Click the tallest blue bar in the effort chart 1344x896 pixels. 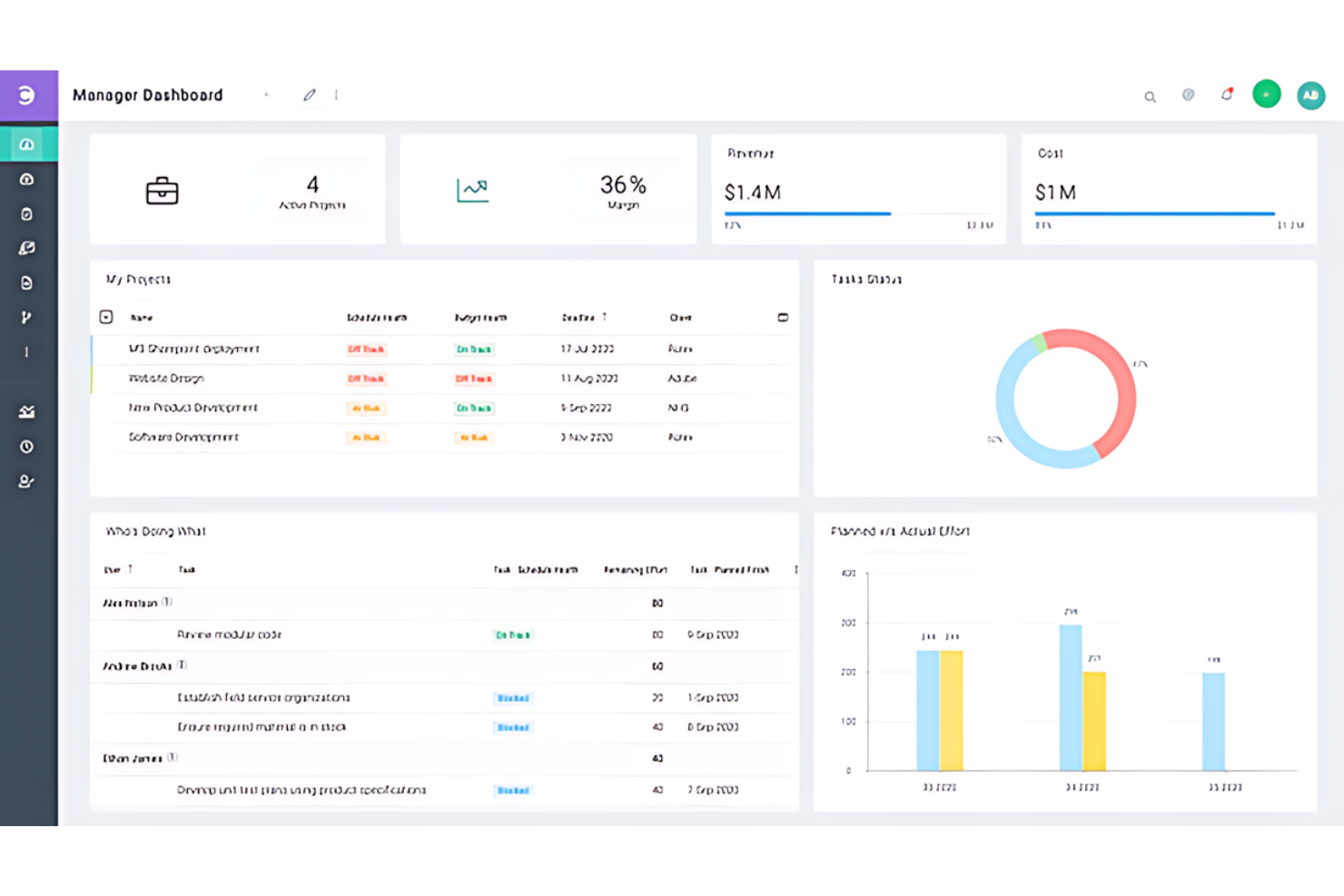pos(1071,697)
